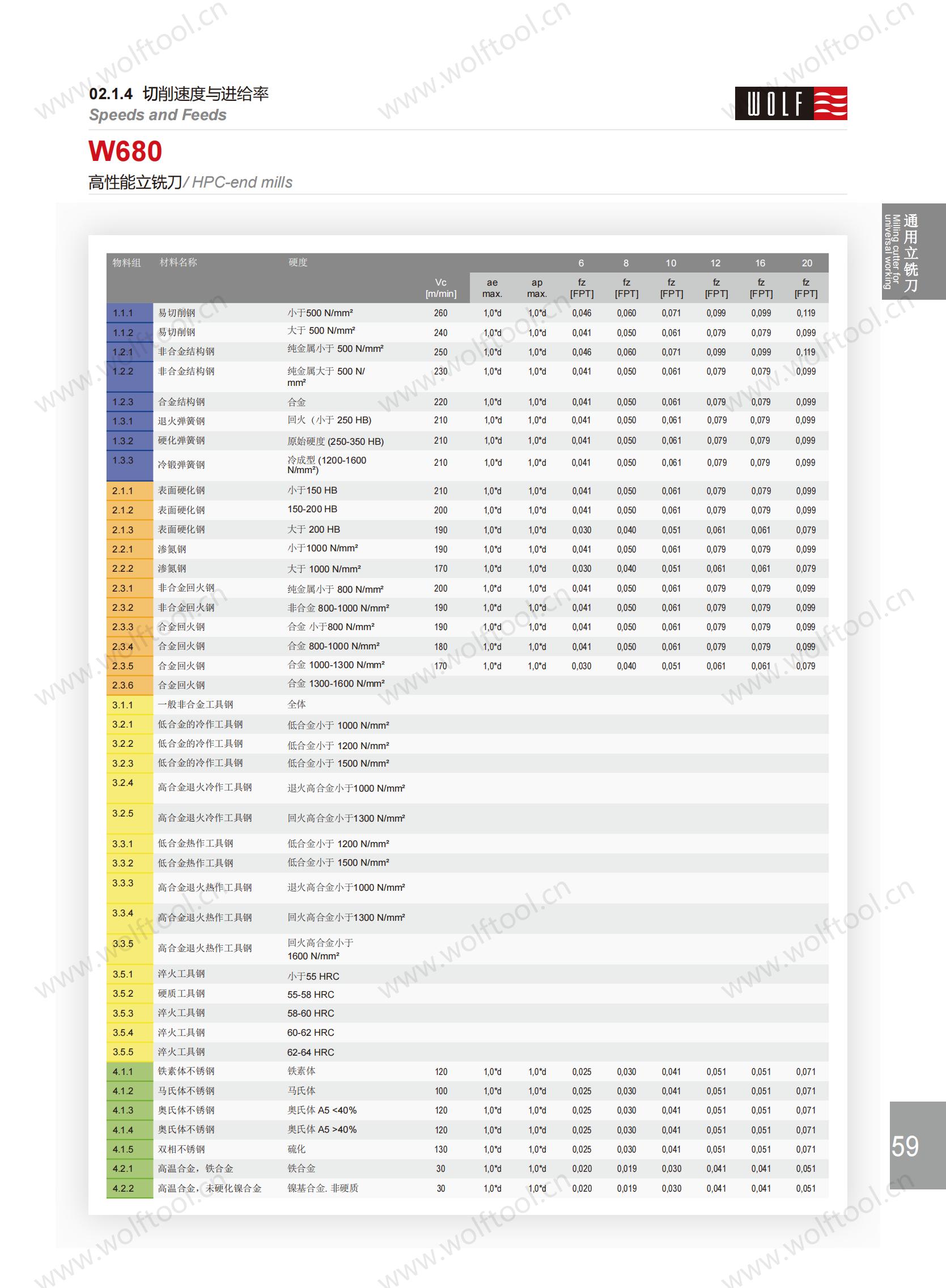946x1288 pixels.
Task: Click the W680 product title
Action: tap(125, 151)
